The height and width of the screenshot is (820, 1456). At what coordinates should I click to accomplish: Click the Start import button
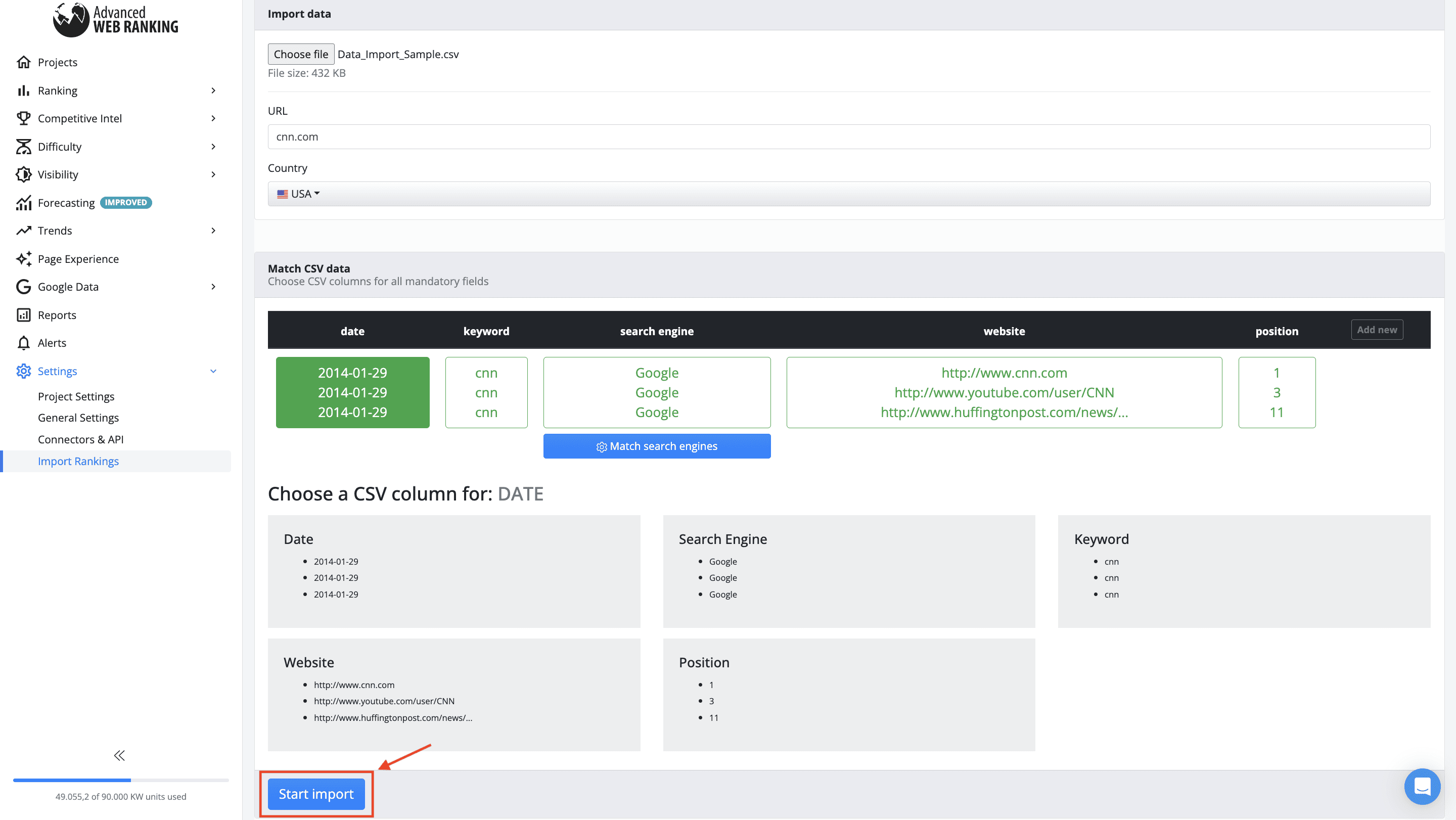click(316, 794)
